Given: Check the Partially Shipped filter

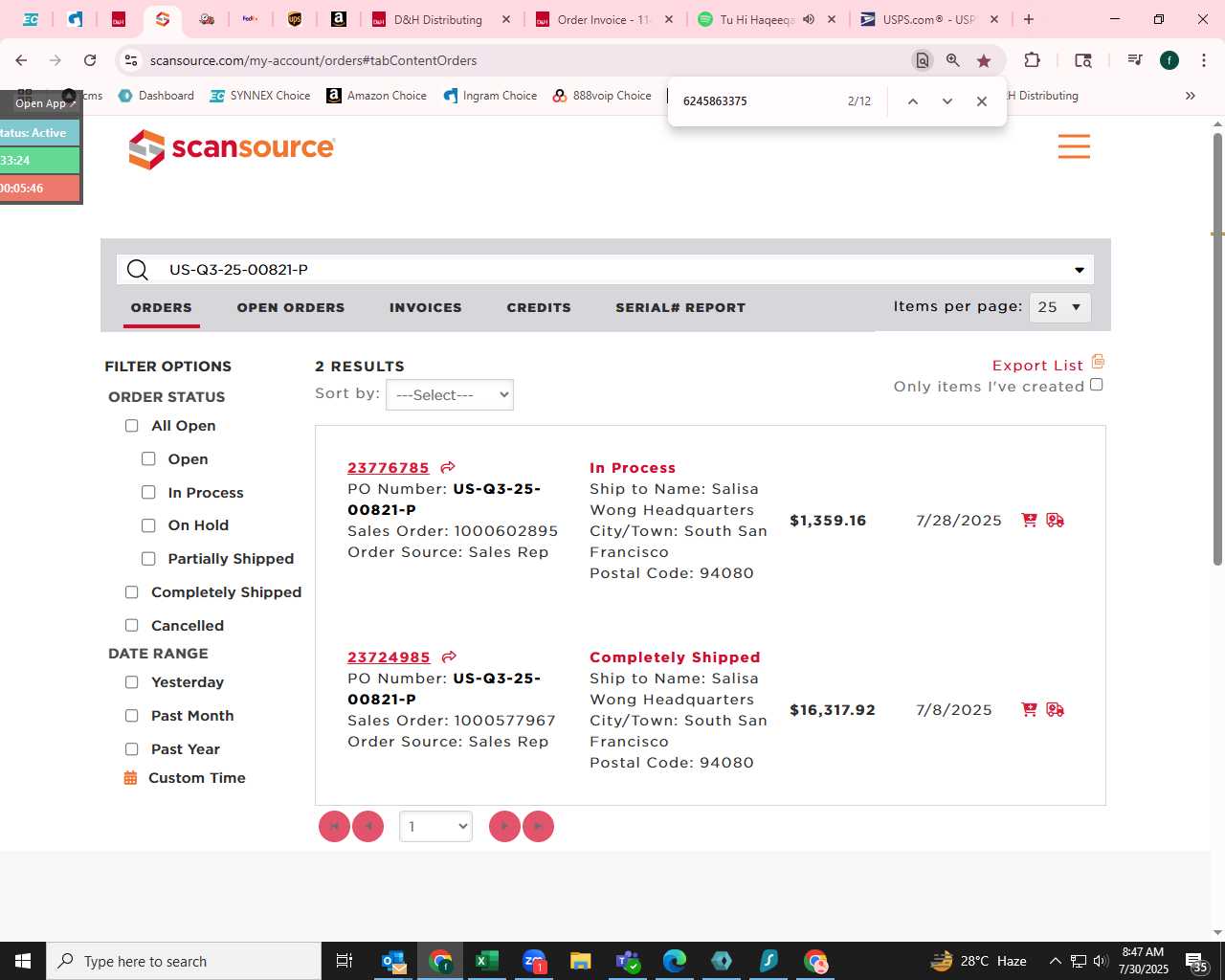Looking at the screenshot, I should (148, 559).
